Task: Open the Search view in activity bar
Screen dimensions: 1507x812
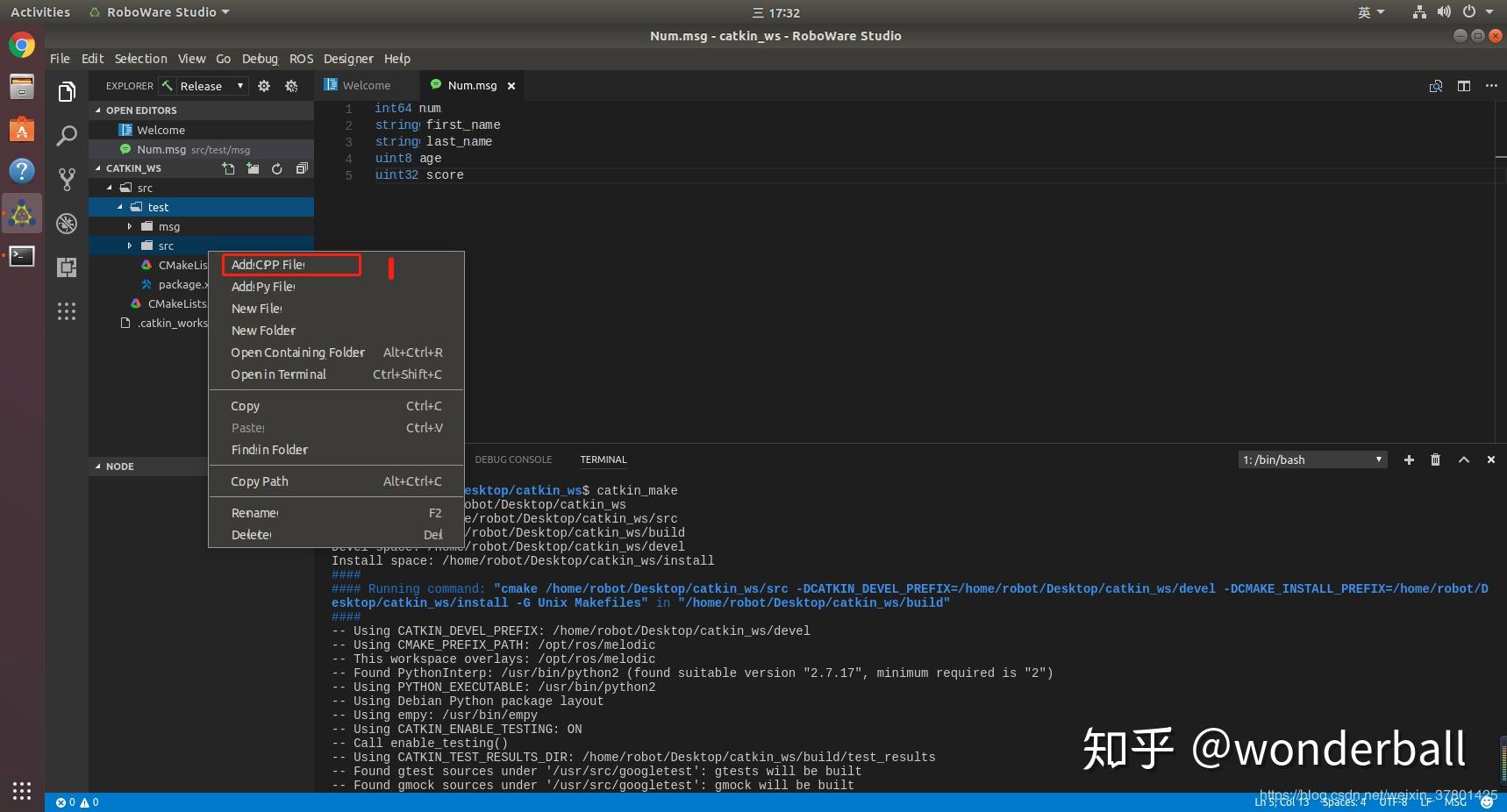Action: [67, 136]
